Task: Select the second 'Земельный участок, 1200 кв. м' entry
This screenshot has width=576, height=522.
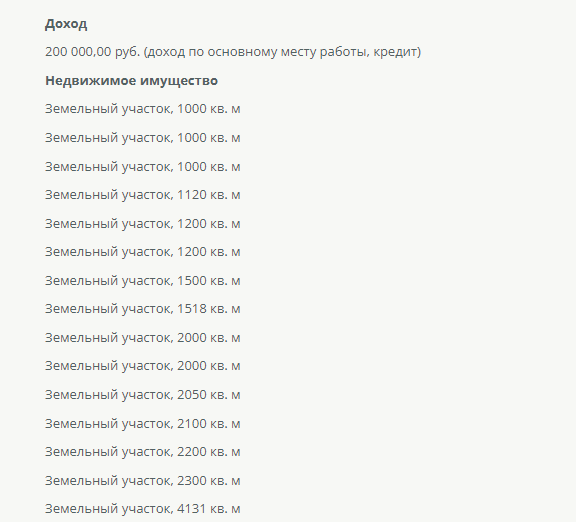Action: coord(143,252)
